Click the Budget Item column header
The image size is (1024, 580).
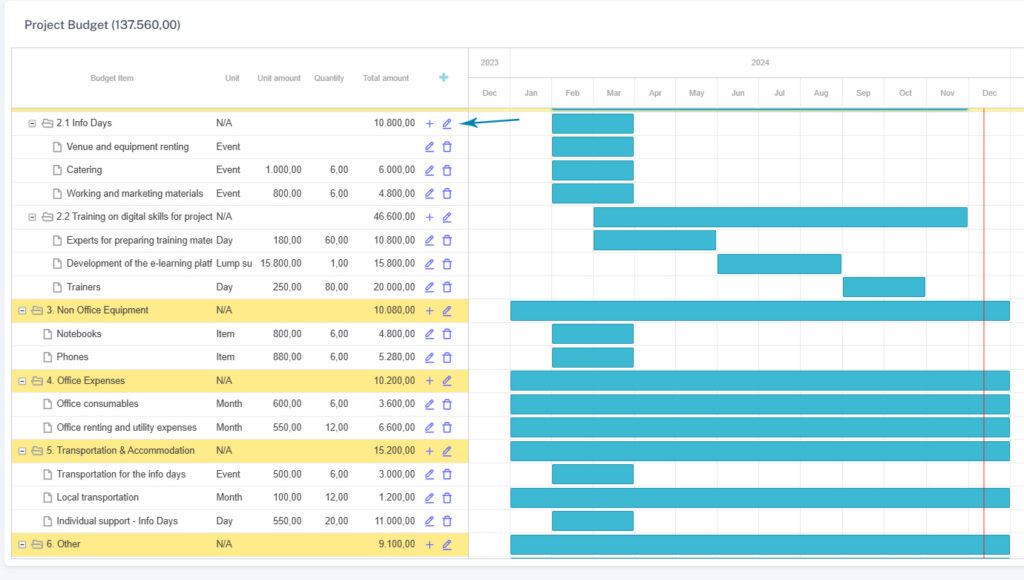click(x=112, y=78)
